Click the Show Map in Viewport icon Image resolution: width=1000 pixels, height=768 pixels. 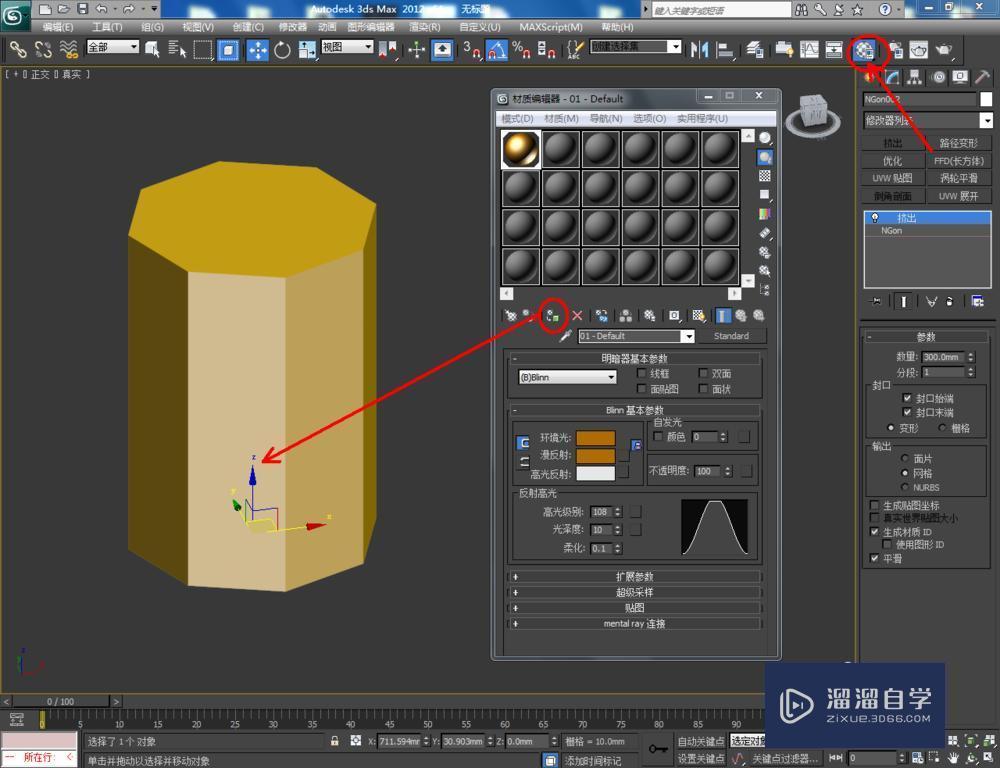698,317
